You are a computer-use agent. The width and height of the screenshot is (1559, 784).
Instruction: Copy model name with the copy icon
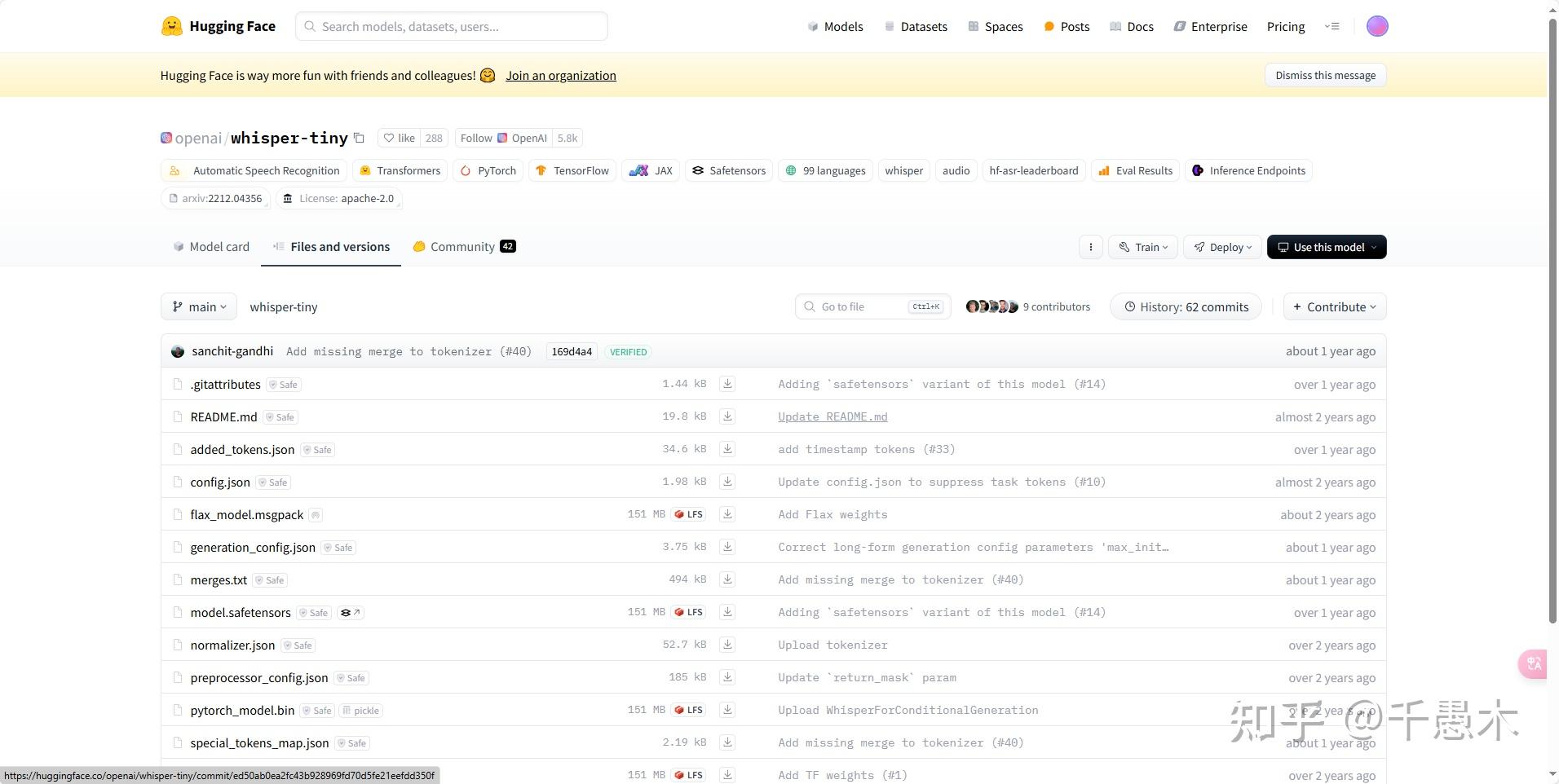coord(359,138)
